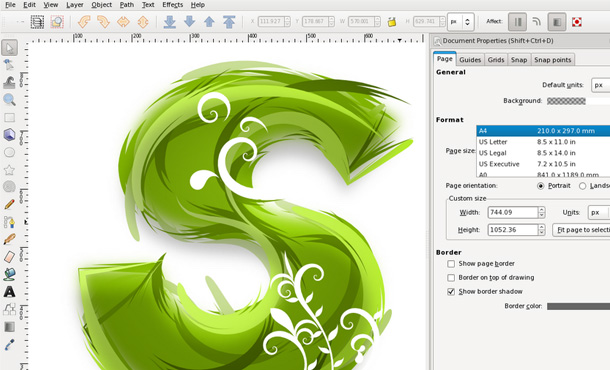
Task: Click the H field stepper in toolbar
Action: coord(442,21)
